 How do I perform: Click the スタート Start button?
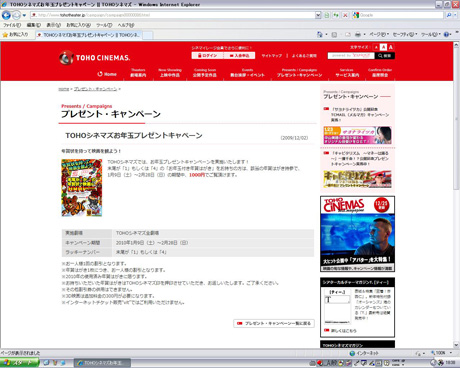[19, 363]
